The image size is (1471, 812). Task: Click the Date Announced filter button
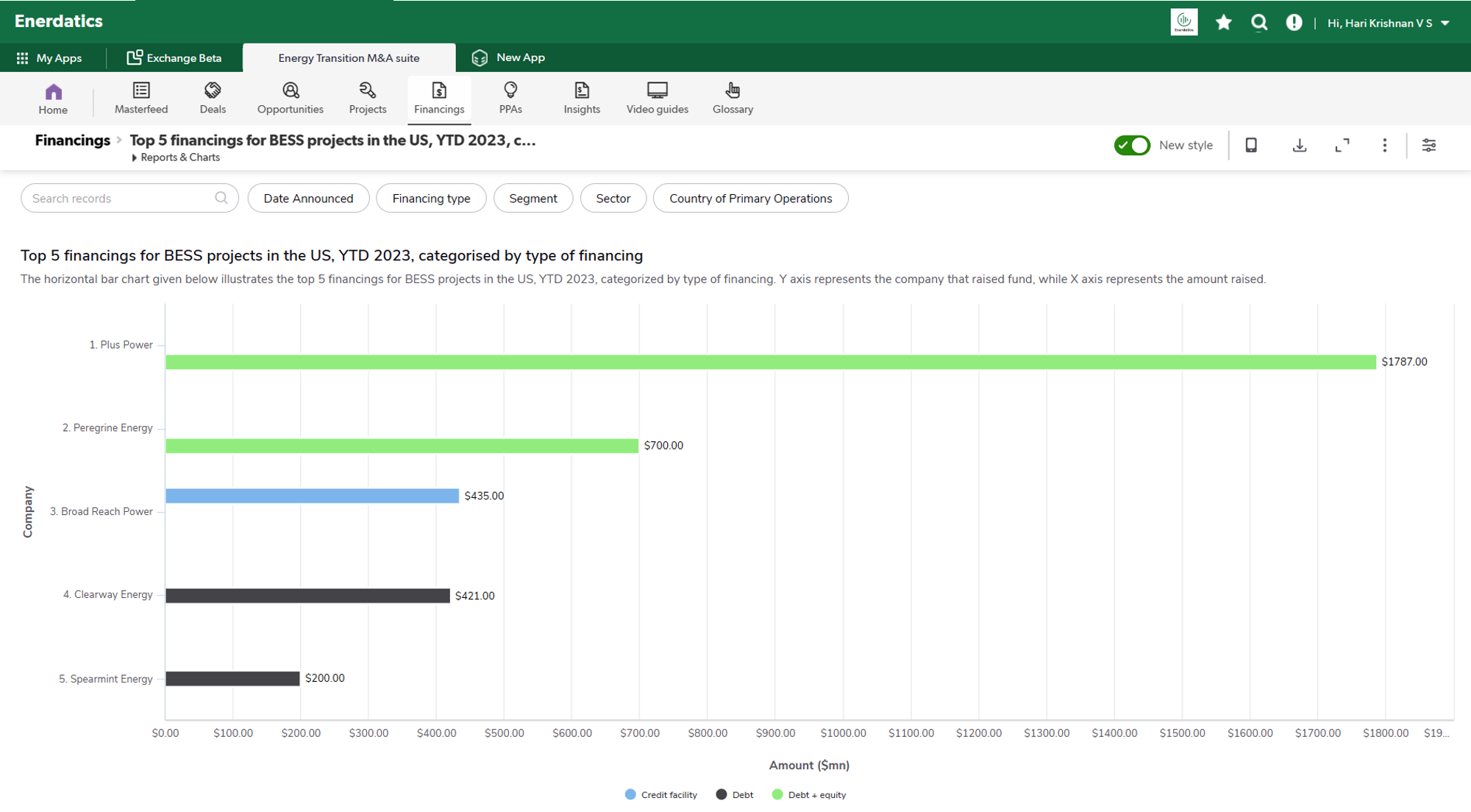308,199
